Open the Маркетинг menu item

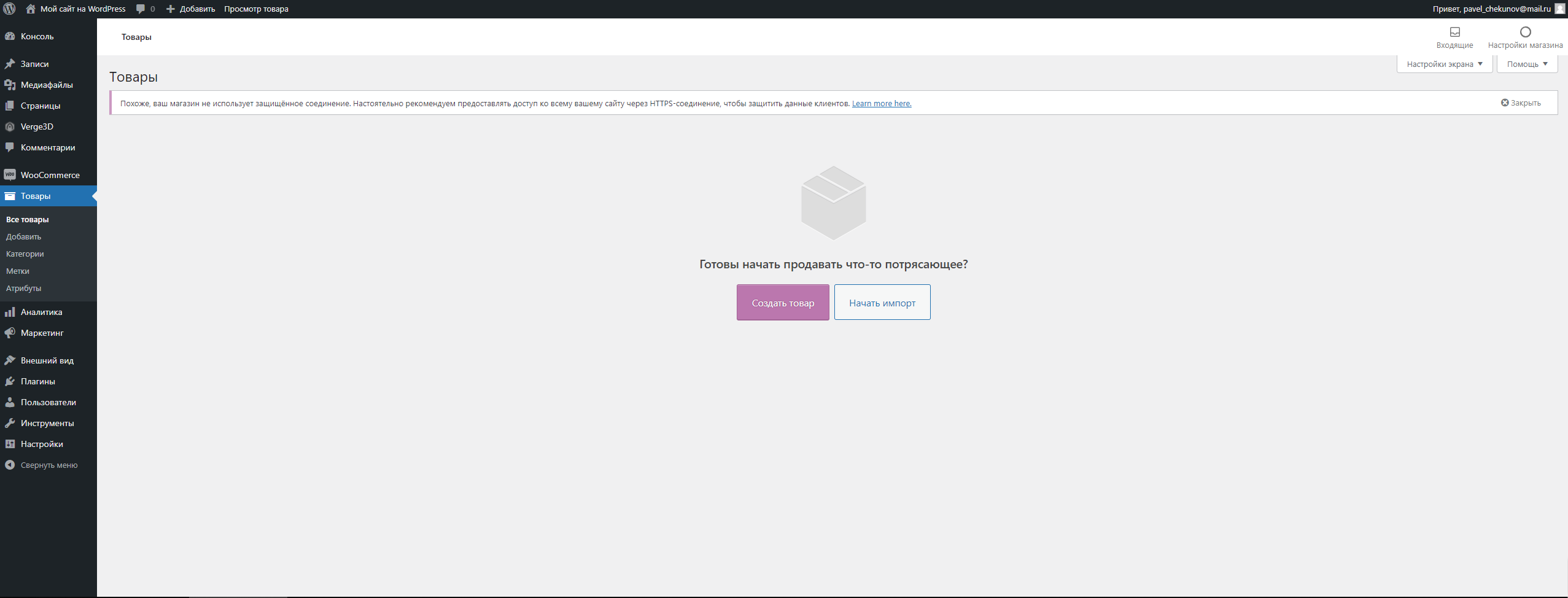coord(49,333)
